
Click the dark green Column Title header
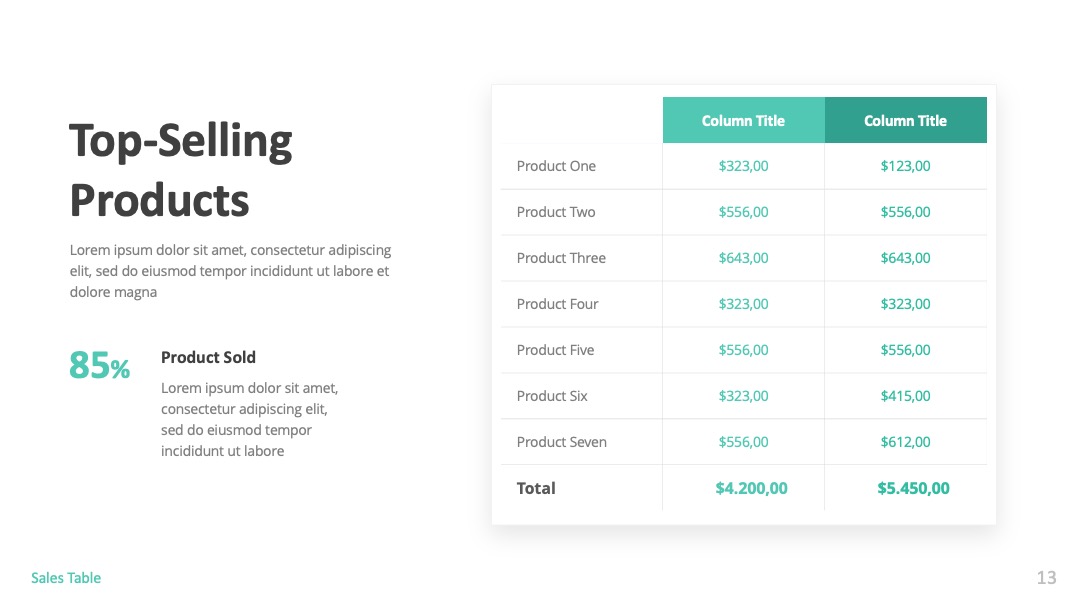pos(906,120)
